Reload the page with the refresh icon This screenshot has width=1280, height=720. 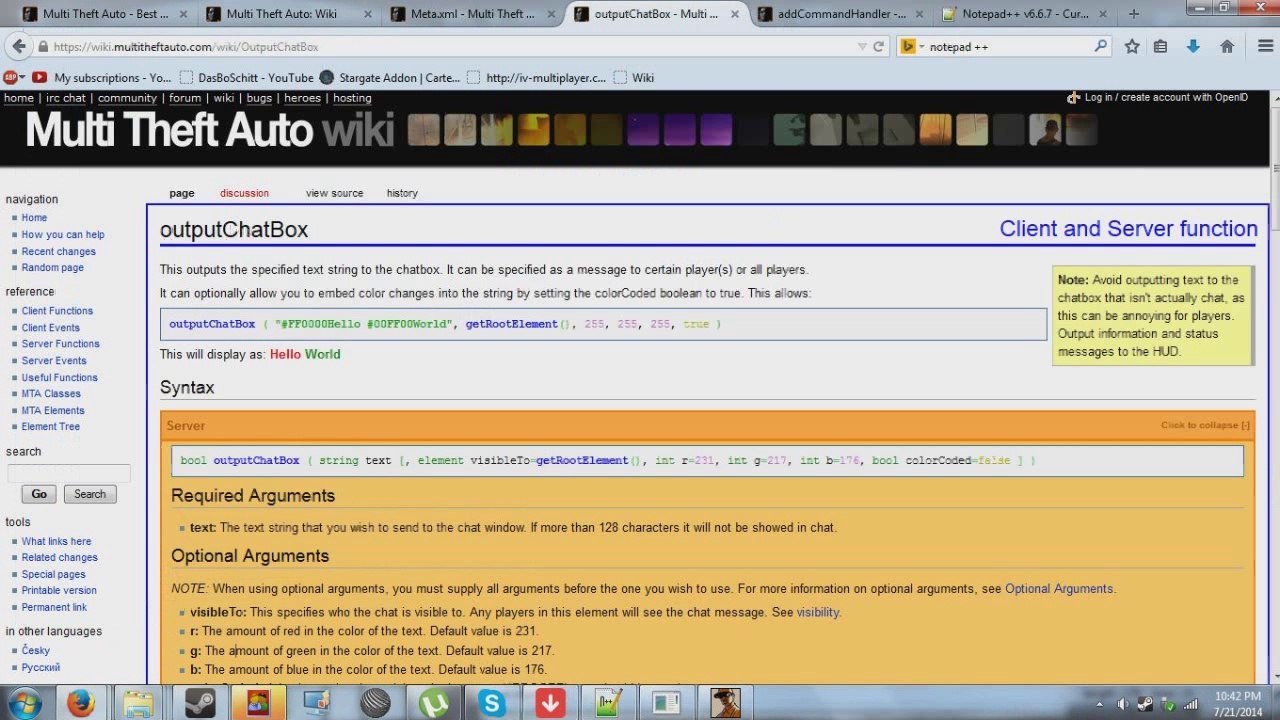pyautogui.click(x=878, y=46)
